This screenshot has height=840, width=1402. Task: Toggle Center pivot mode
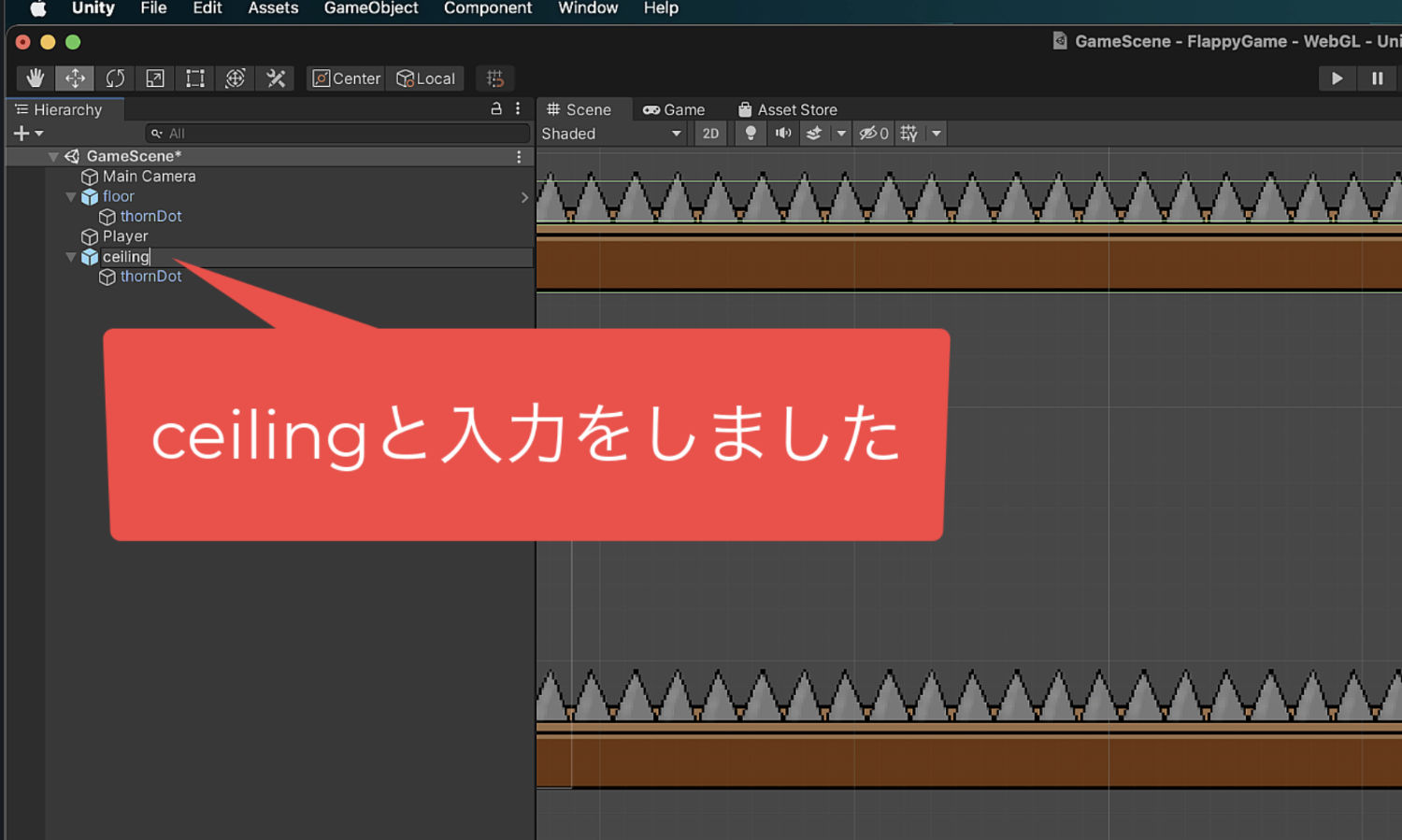point(346,78)
